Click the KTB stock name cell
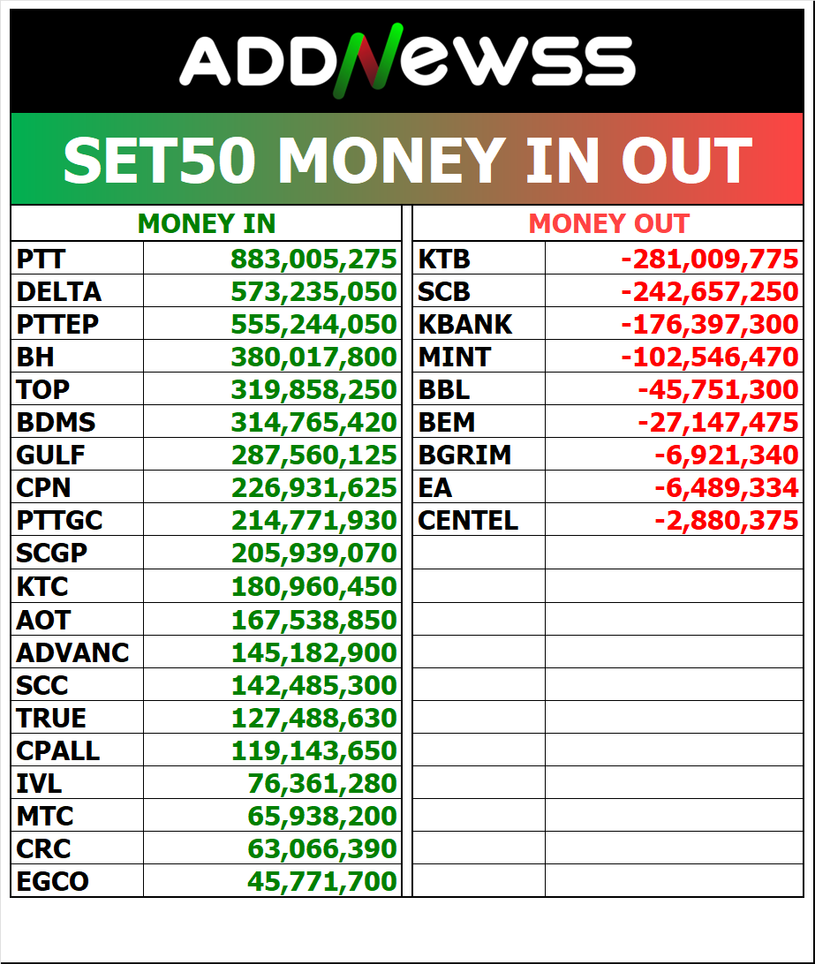The width and height of the screenshot is (815, 964). (x=479, y=260)
